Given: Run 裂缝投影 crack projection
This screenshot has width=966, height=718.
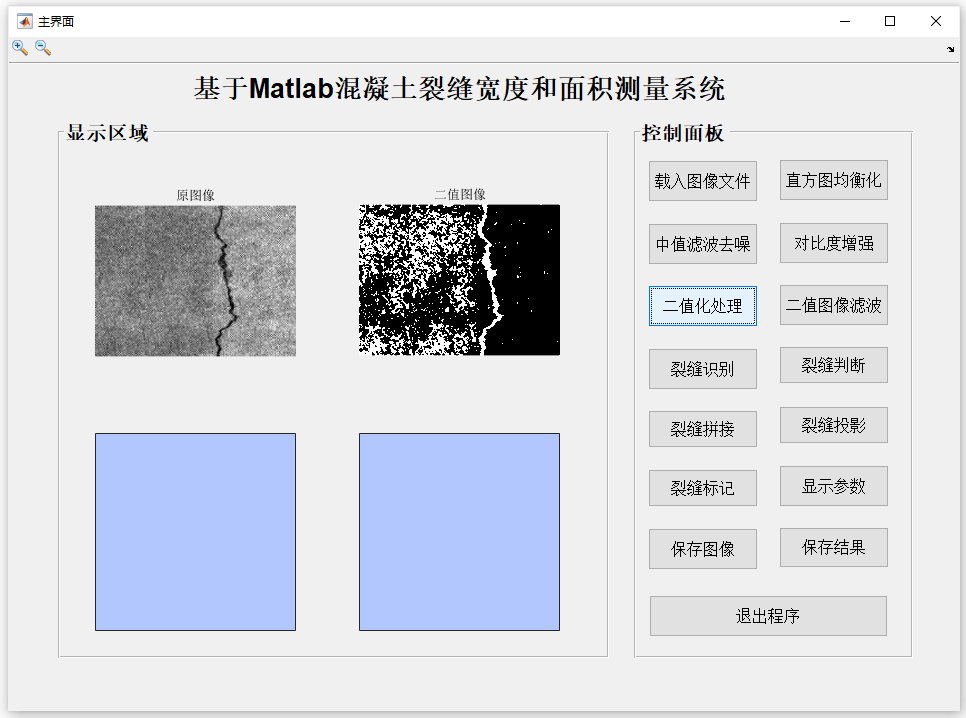Looking at the screenshot, I should pos(834,425).
